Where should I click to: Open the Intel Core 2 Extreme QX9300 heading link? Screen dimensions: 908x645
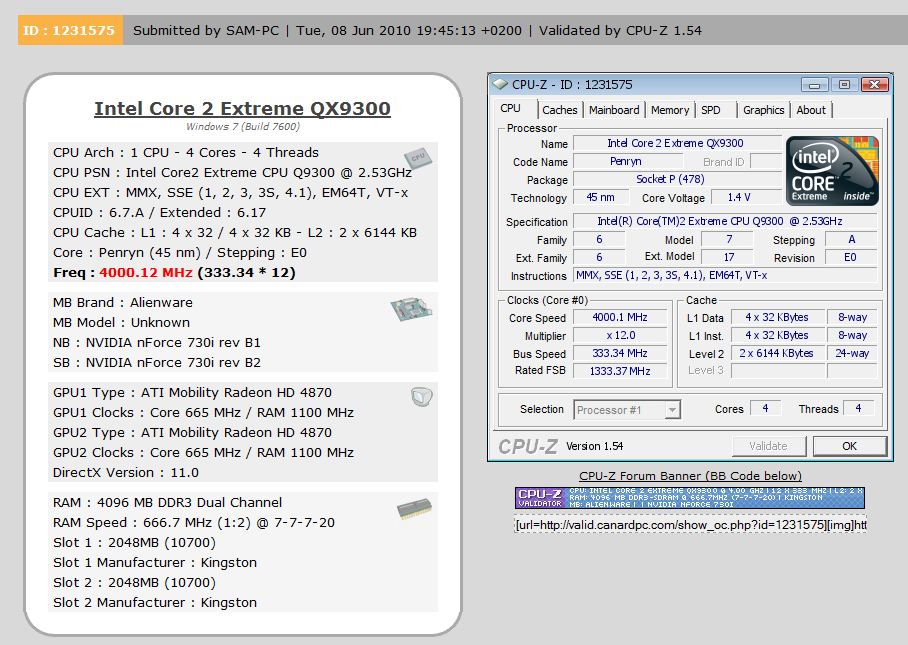pyautogui.click(x=242, y=108)
